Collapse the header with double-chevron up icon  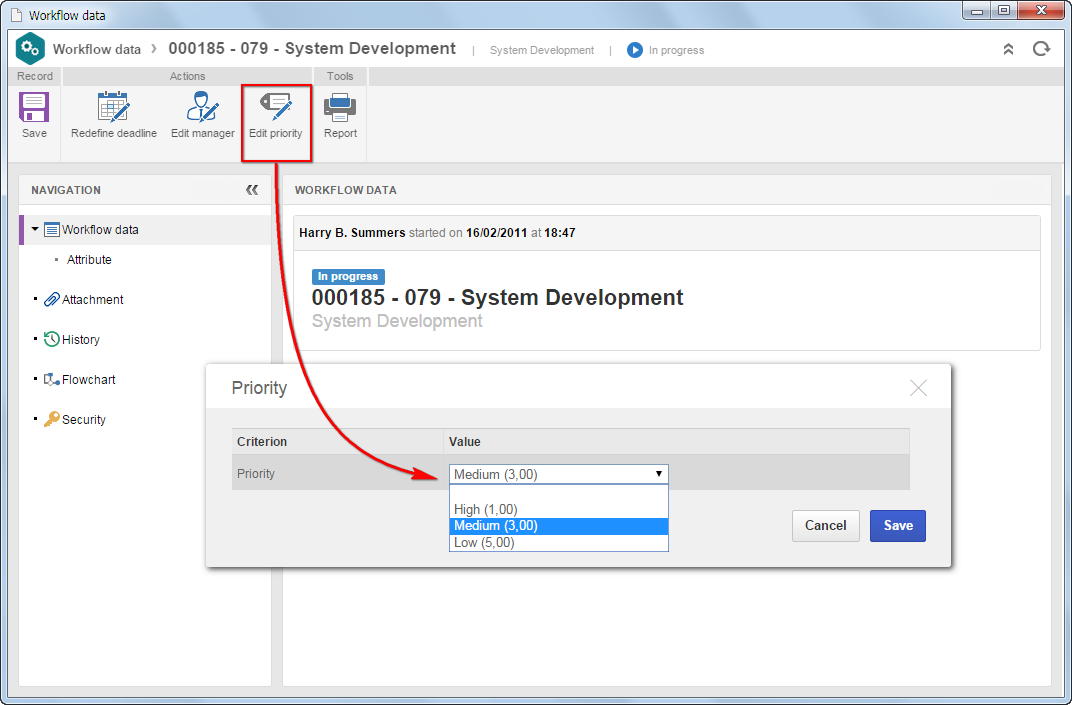(1008, 49)
